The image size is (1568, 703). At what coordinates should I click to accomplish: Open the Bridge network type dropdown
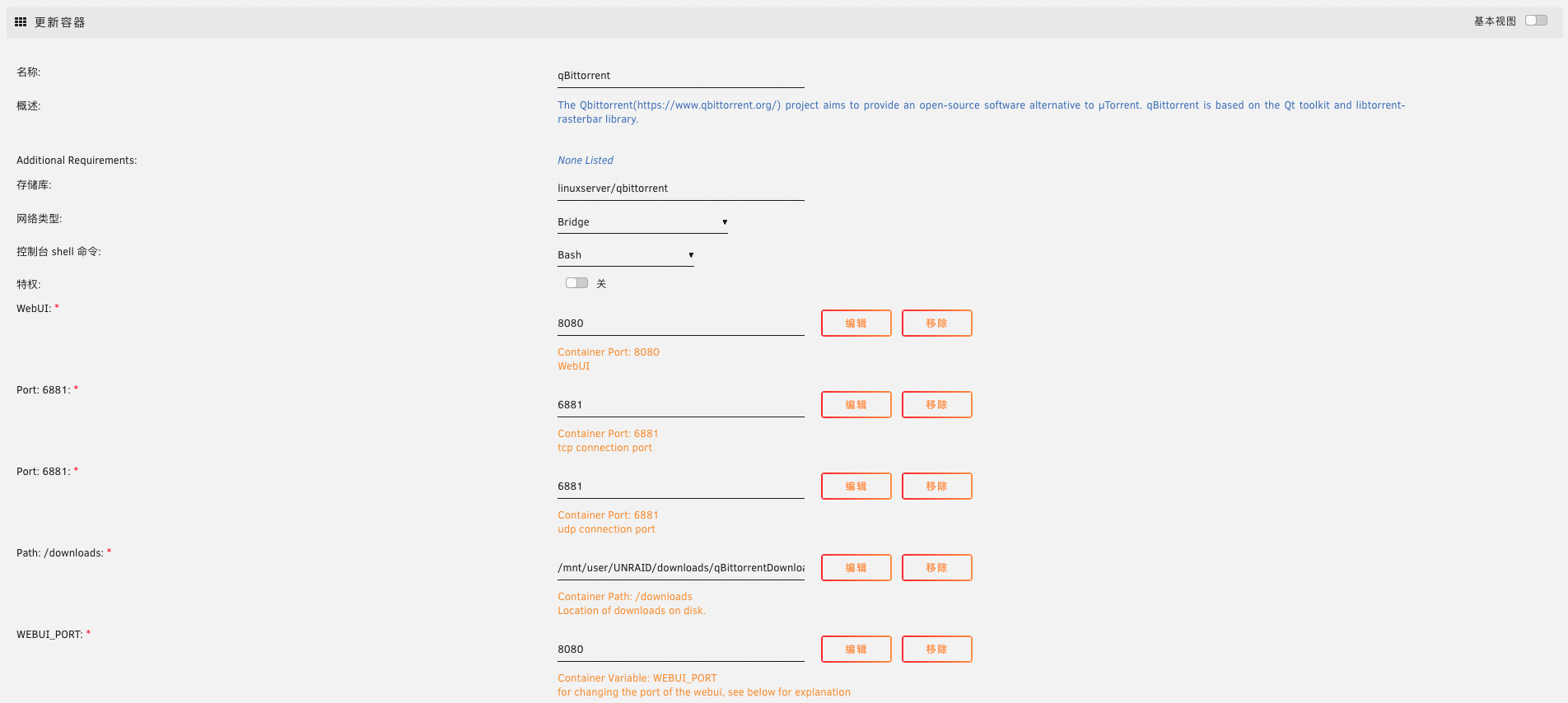point(642,222)
